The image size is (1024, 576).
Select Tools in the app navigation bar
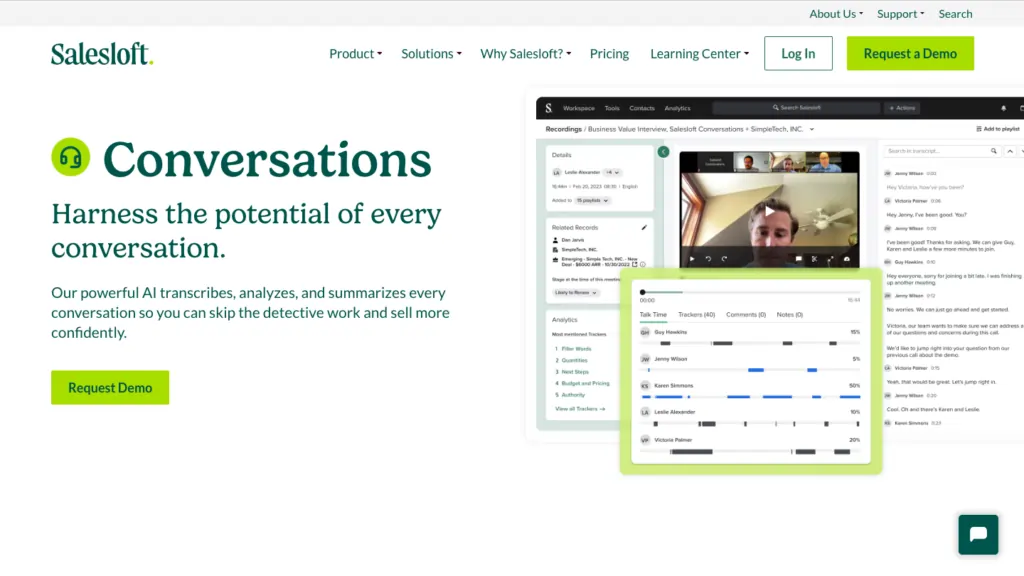pos(612,108)
